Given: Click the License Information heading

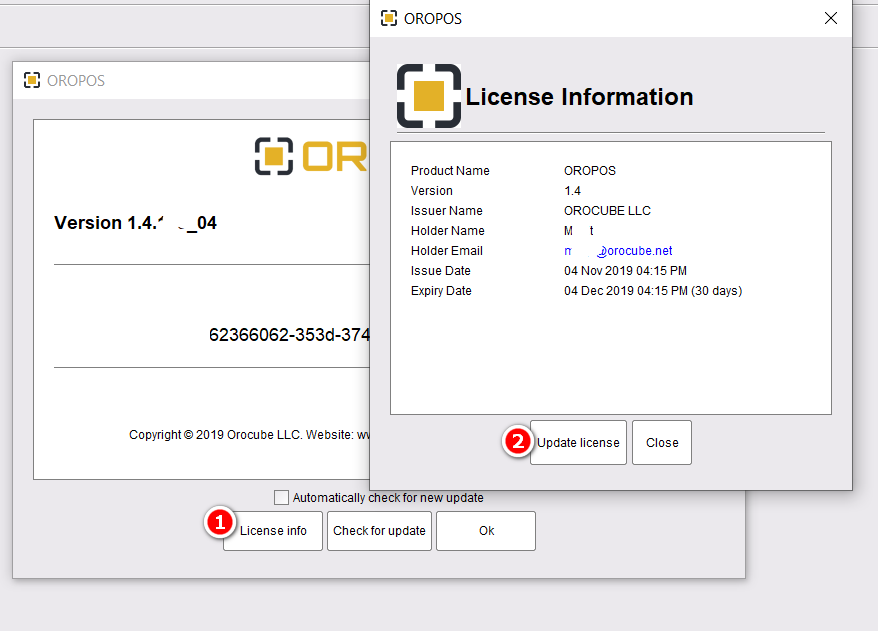Looking at the screenshot, I should pyautogui.click(x=580, y=97).
